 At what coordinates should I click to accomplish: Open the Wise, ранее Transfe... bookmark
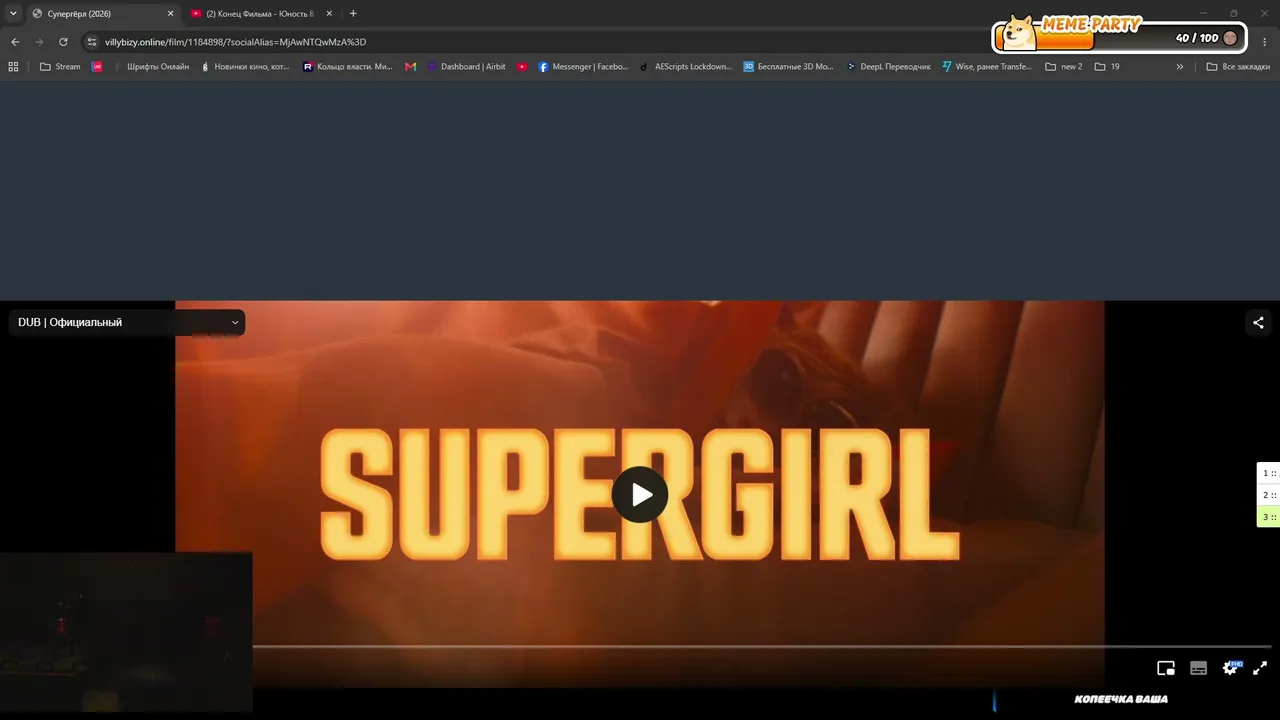point(987,67)
